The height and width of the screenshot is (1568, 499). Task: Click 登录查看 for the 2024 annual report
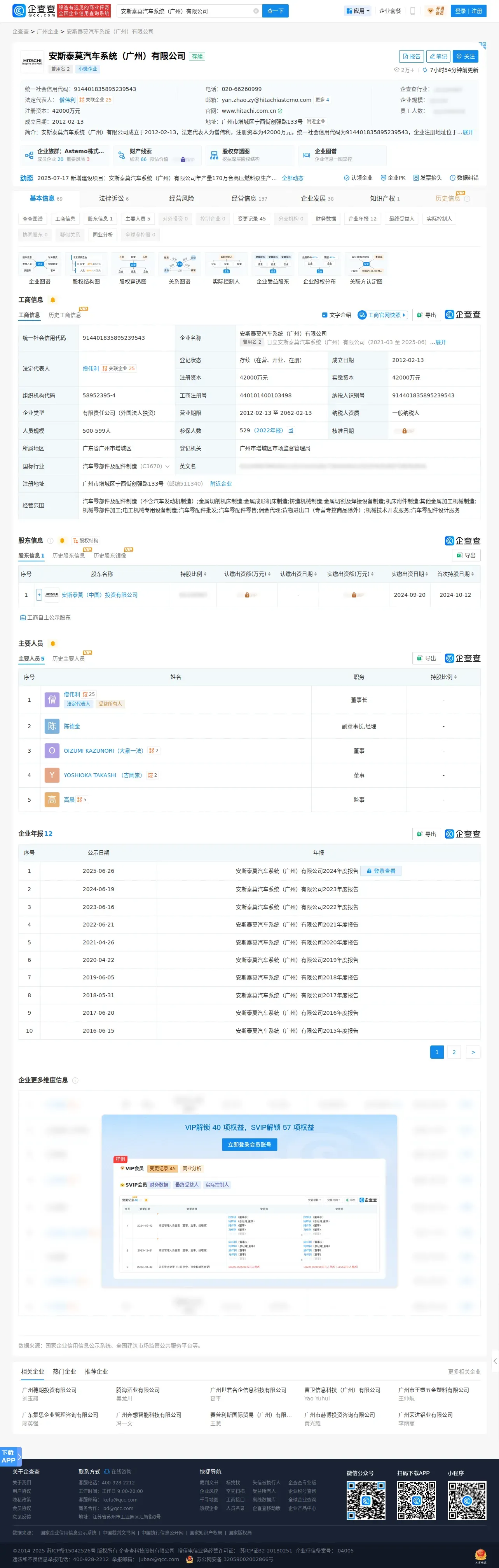(381, 872)
